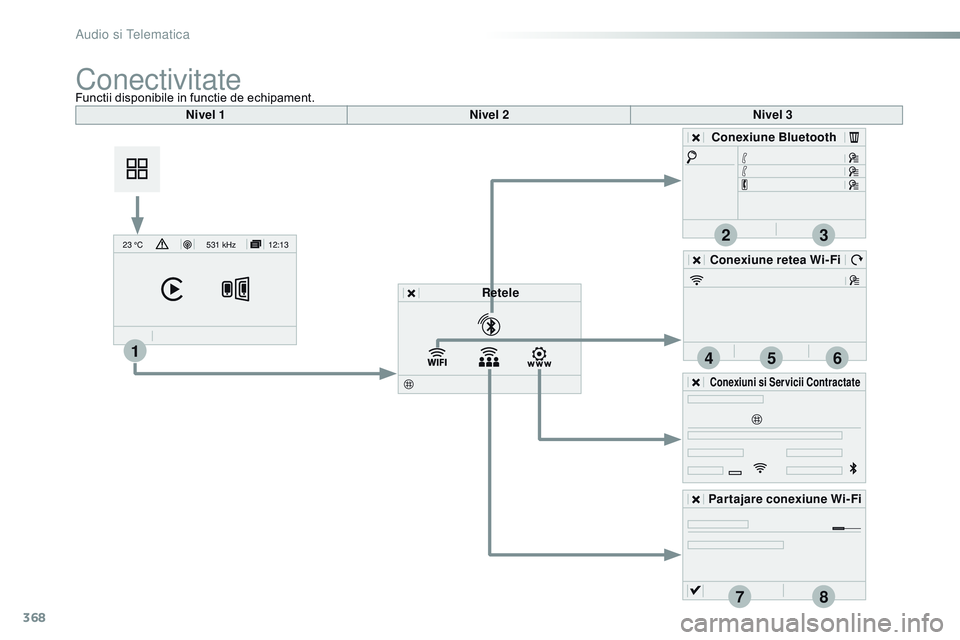This screenshot has height=640, width=960.
Task: Click the Nivel 2 column header
Action: (x=489, y=115)
